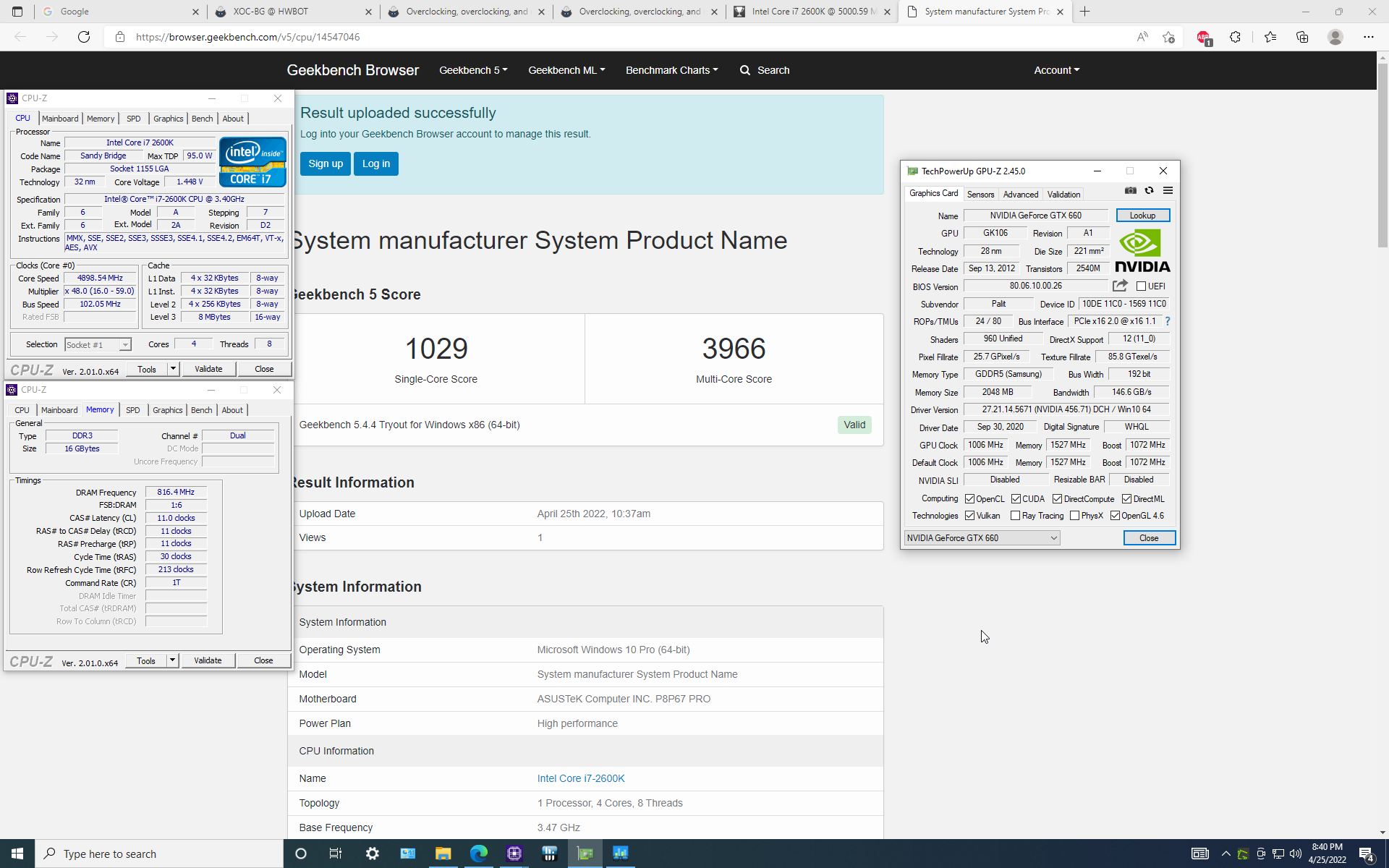The height and width of the screenshot is (868, 1389).
Task: Open the Socket #1 selection dropdown in CPU-Z
Action: click(x=98, y=345)
